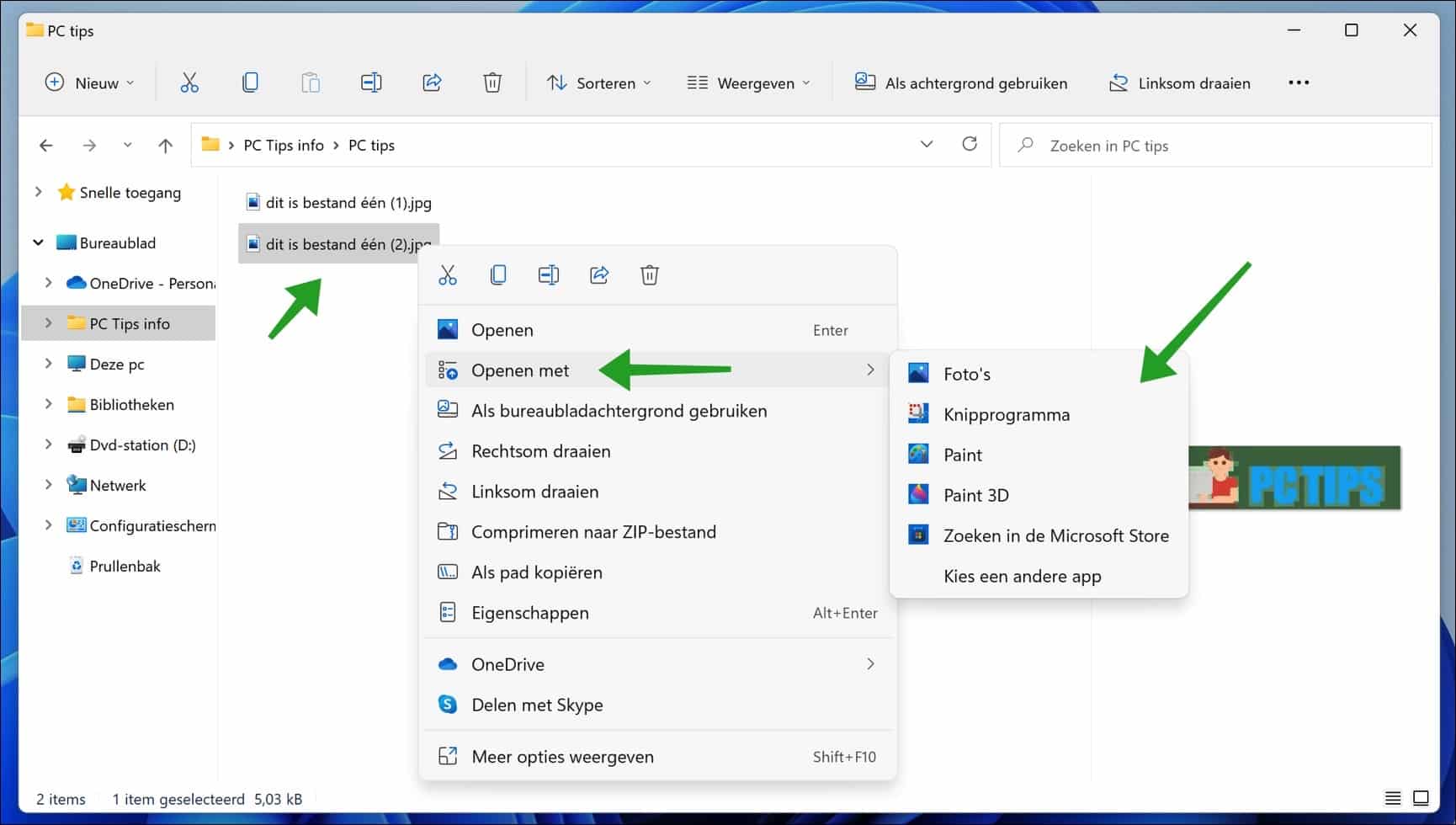Click the Linksom draaien rotate icon in the toolbar

1119,82
